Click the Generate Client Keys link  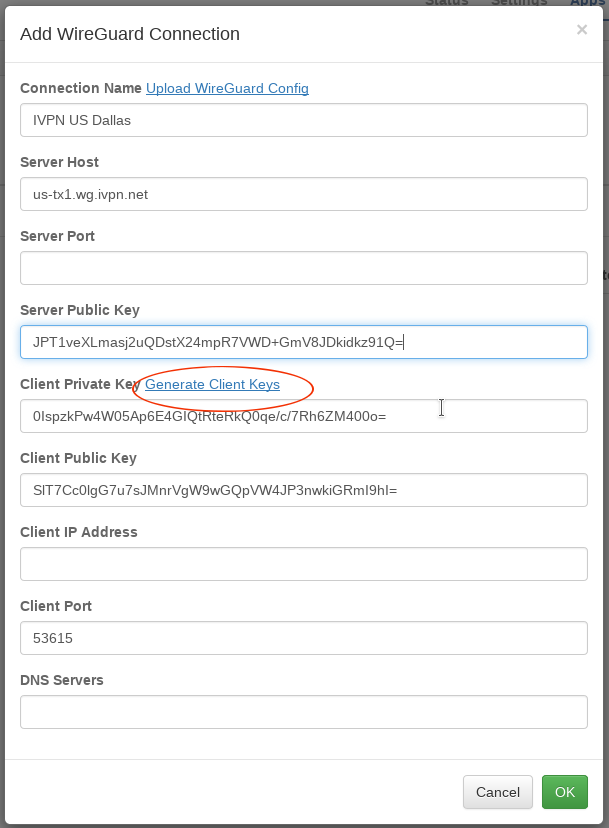(x=212, y=384)
